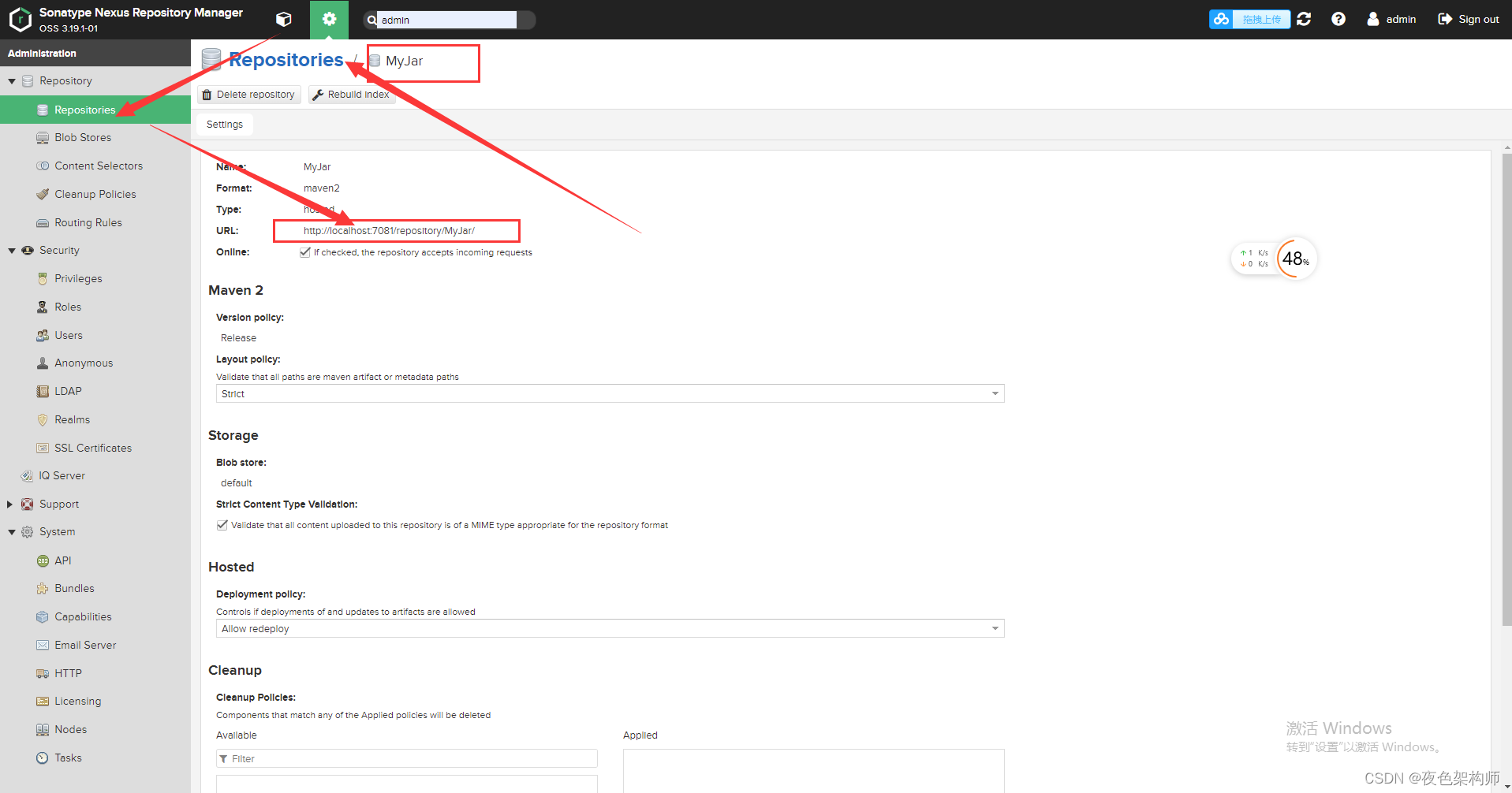This screenshot has height=793, width=1512.
Task: Open API icon in sidebar
Action: coord(43,561)
